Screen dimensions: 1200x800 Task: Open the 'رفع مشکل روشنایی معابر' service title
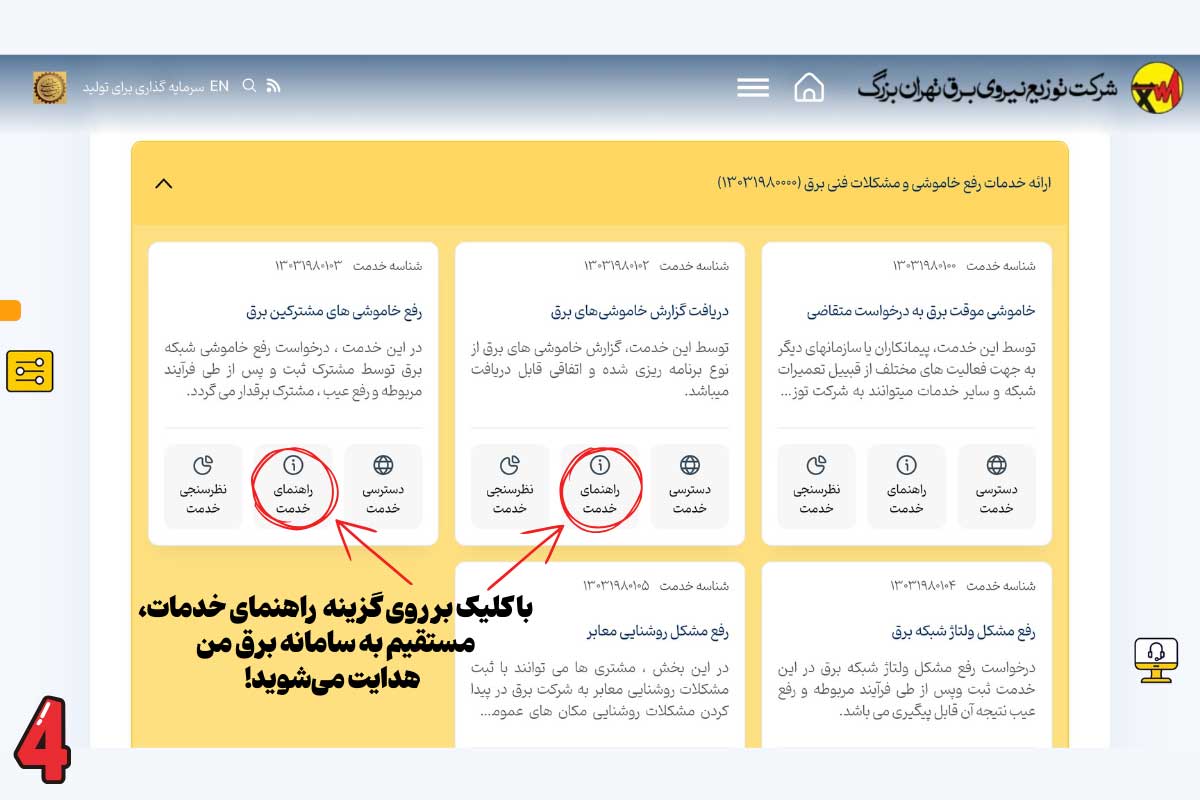[658, 632]
